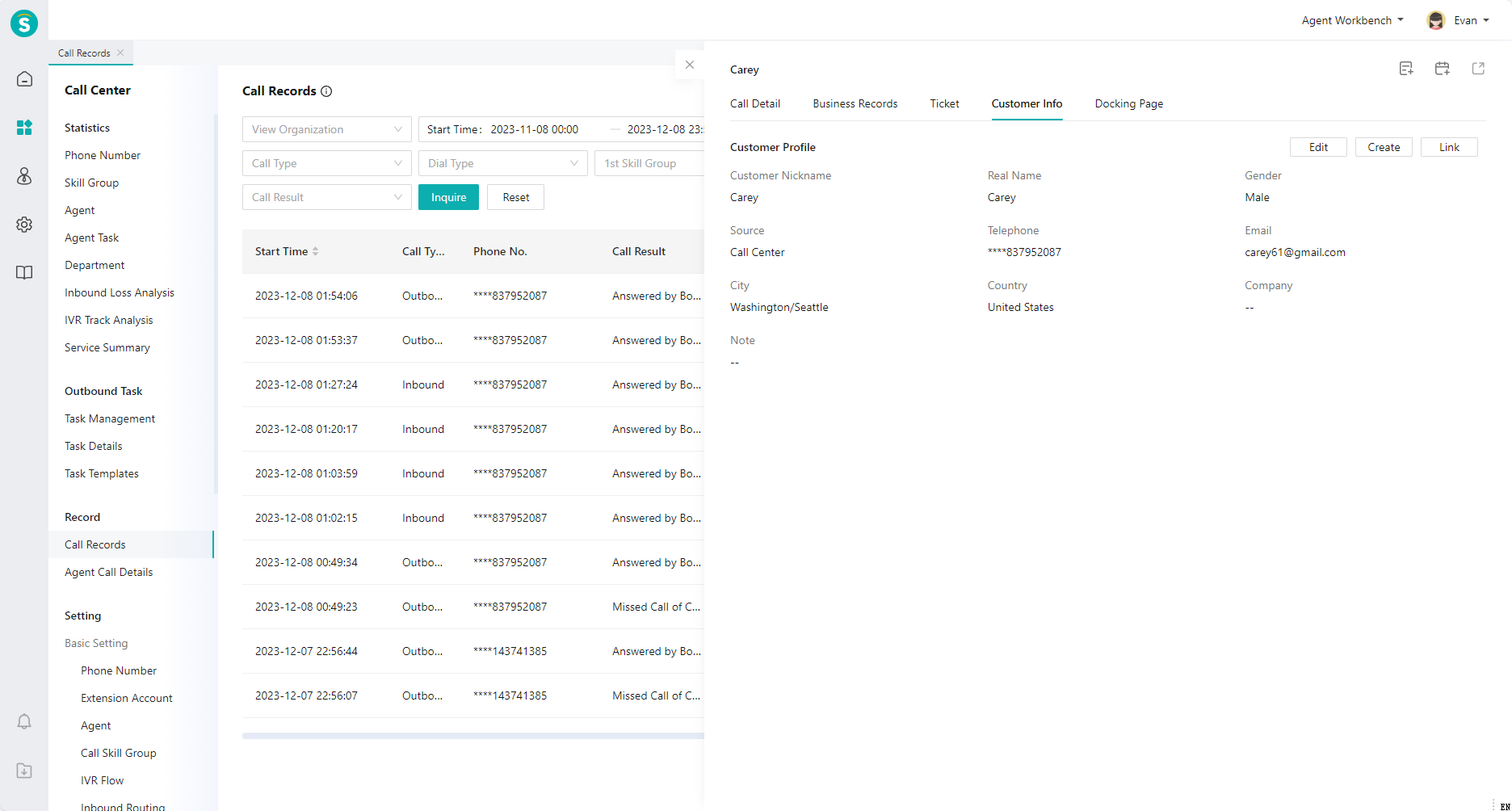Click the table horizontal scrollbar
Viewport: 1512px width, 811px height.
(473, 736)
